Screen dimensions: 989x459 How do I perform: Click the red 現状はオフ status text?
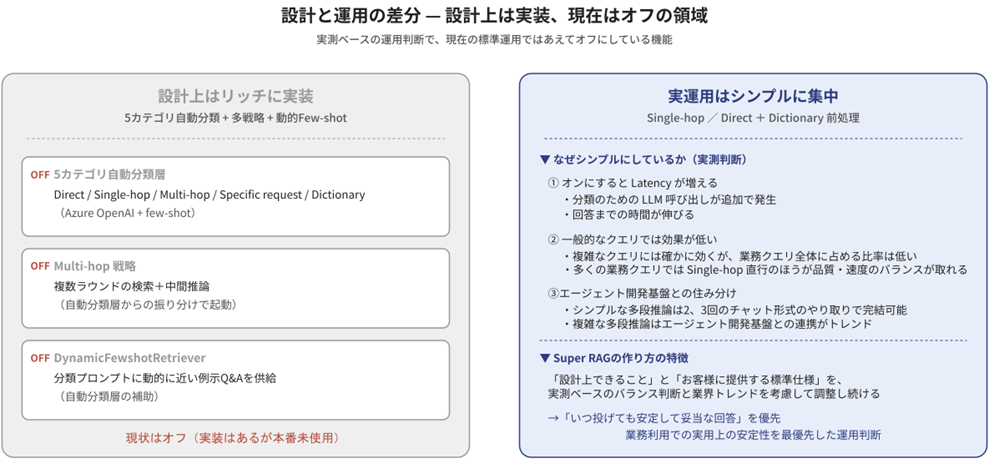235,438
